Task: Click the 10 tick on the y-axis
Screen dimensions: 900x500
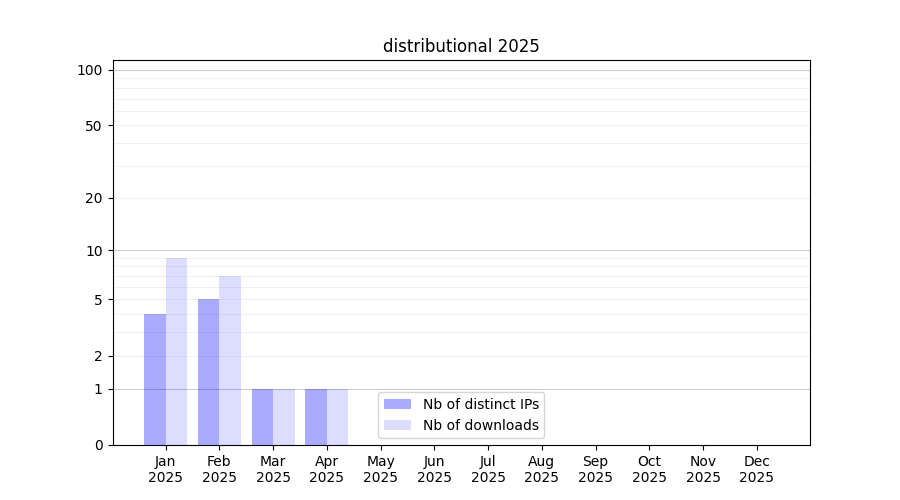Action: 93,251
